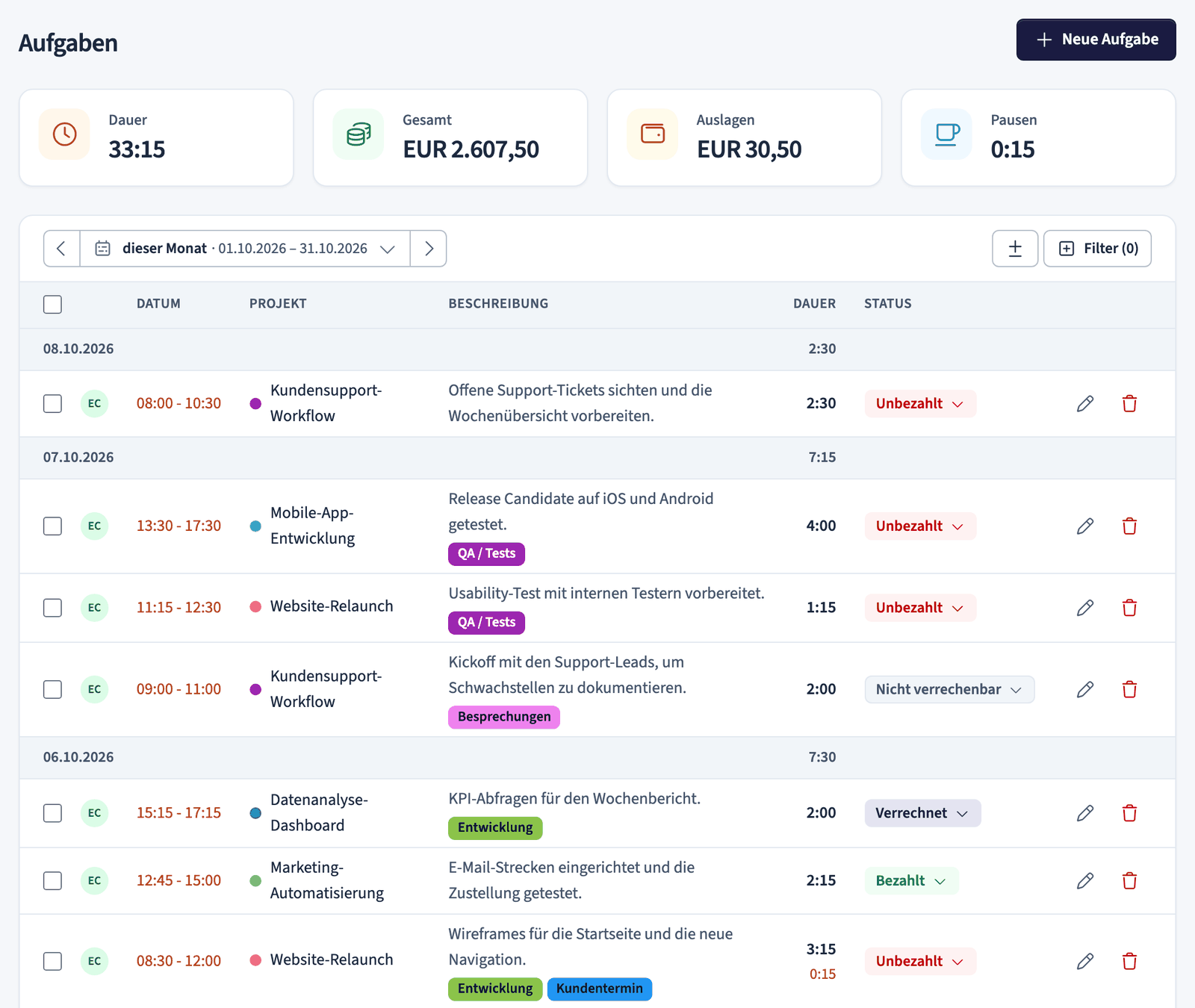Delete the 11:15 - 12:30 Website-Relaunch task
1195x1008 pixels.
pos(1129,608)
